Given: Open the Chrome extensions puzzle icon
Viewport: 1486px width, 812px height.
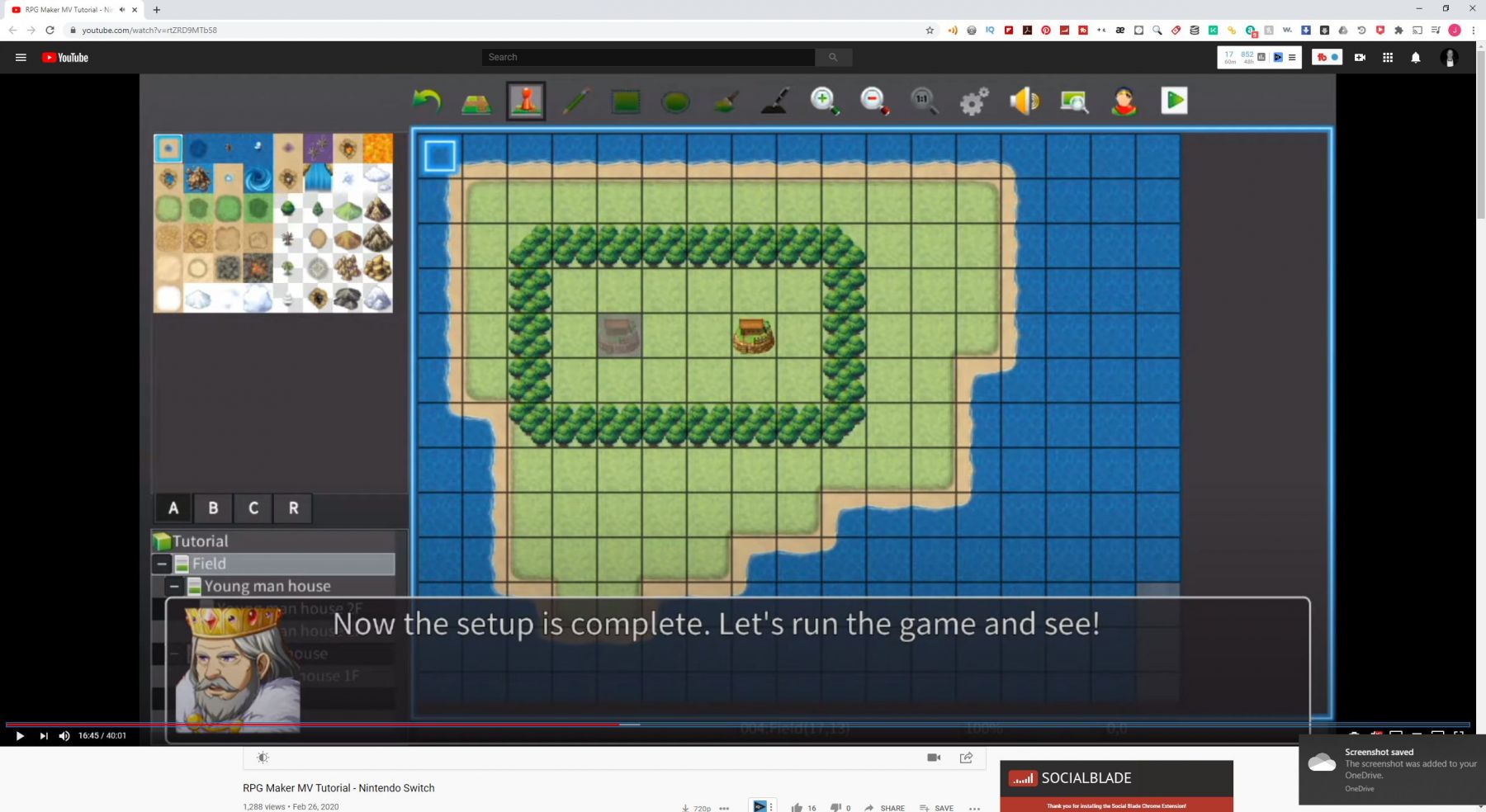Looking at the screenshot, I should click(1398, 30).
